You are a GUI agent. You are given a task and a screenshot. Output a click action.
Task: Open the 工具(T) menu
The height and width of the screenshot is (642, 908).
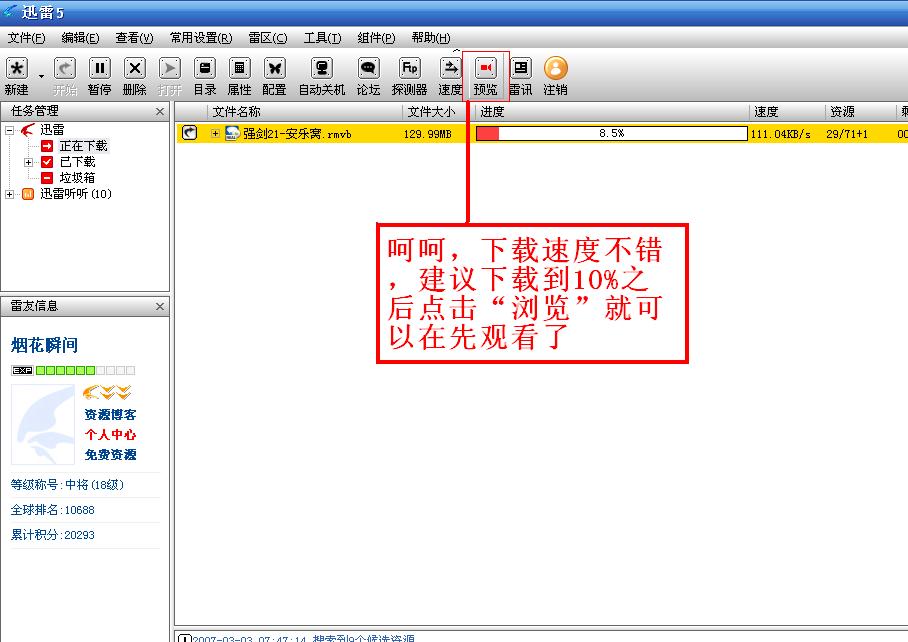point(322,38)
